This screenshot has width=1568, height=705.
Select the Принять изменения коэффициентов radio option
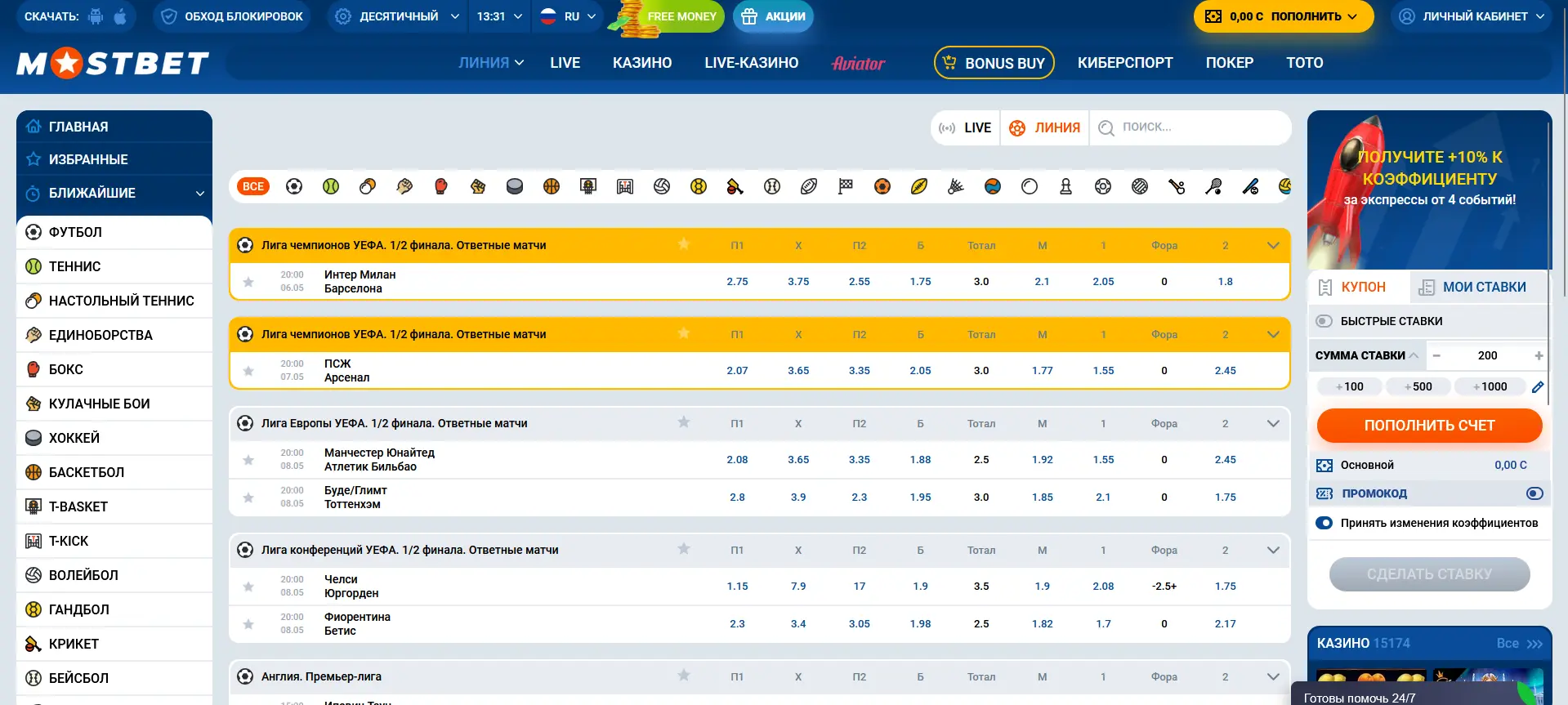tap(1325, 523)
